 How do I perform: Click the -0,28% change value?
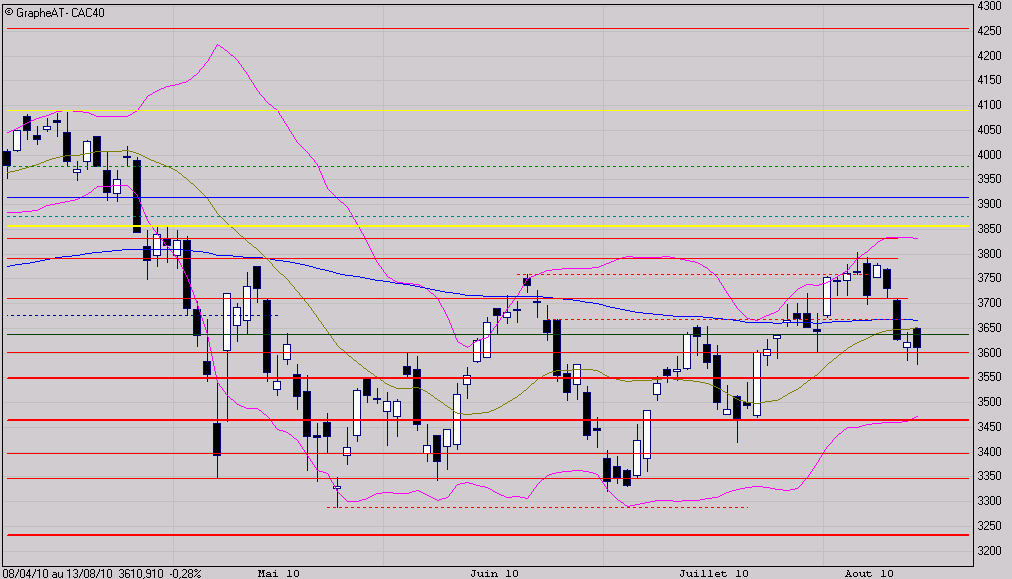point(185,573)
